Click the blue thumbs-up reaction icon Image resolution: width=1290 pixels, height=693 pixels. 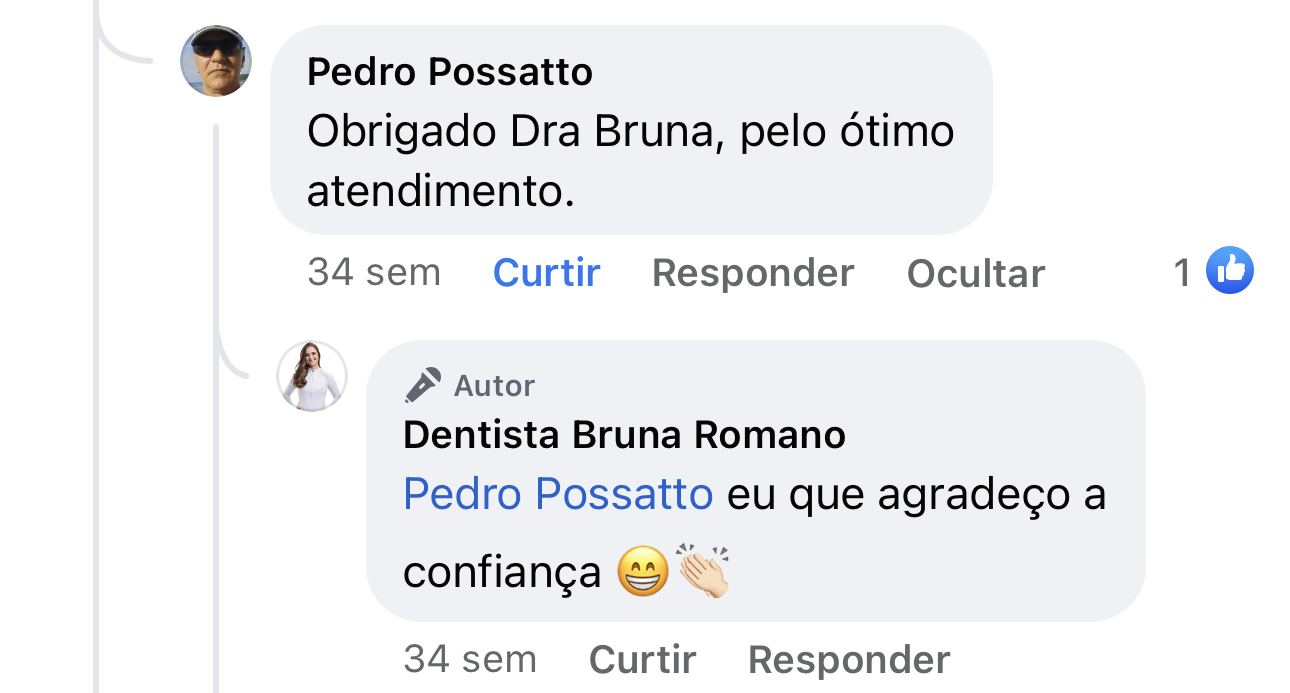pyautogui.click(x=1232, y=269)
